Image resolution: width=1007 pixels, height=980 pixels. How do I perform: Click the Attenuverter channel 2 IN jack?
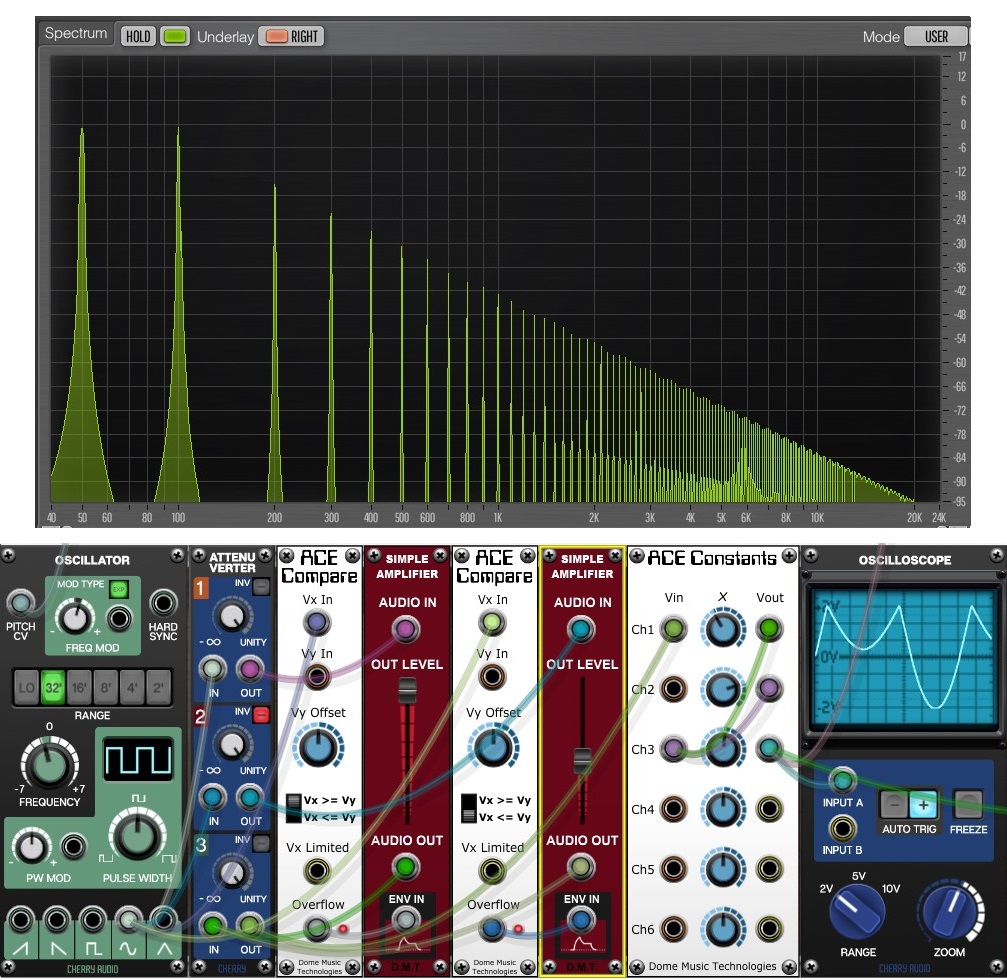[x=212, y=797]
